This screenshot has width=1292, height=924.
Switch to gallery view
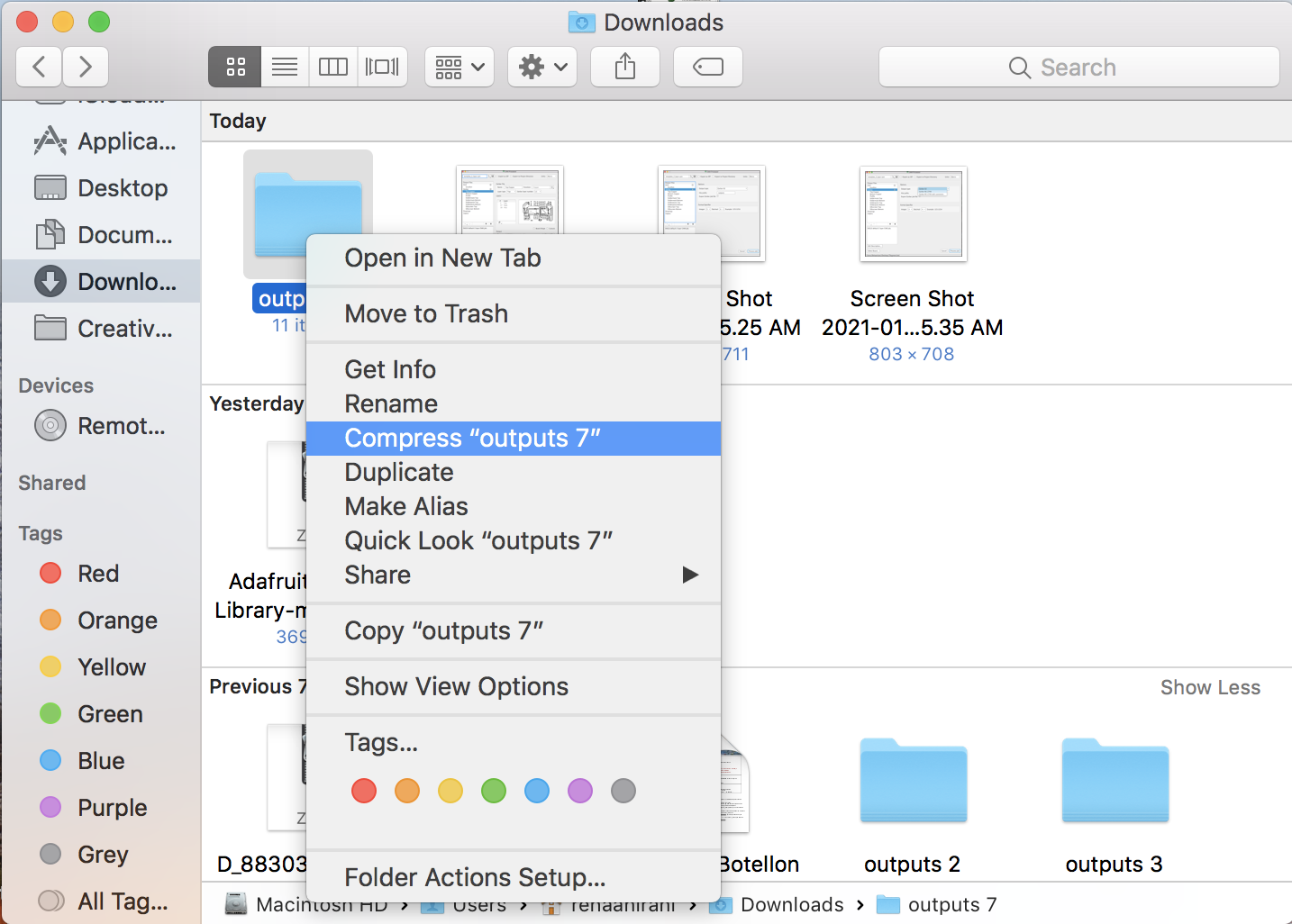(x=382, y=67)
